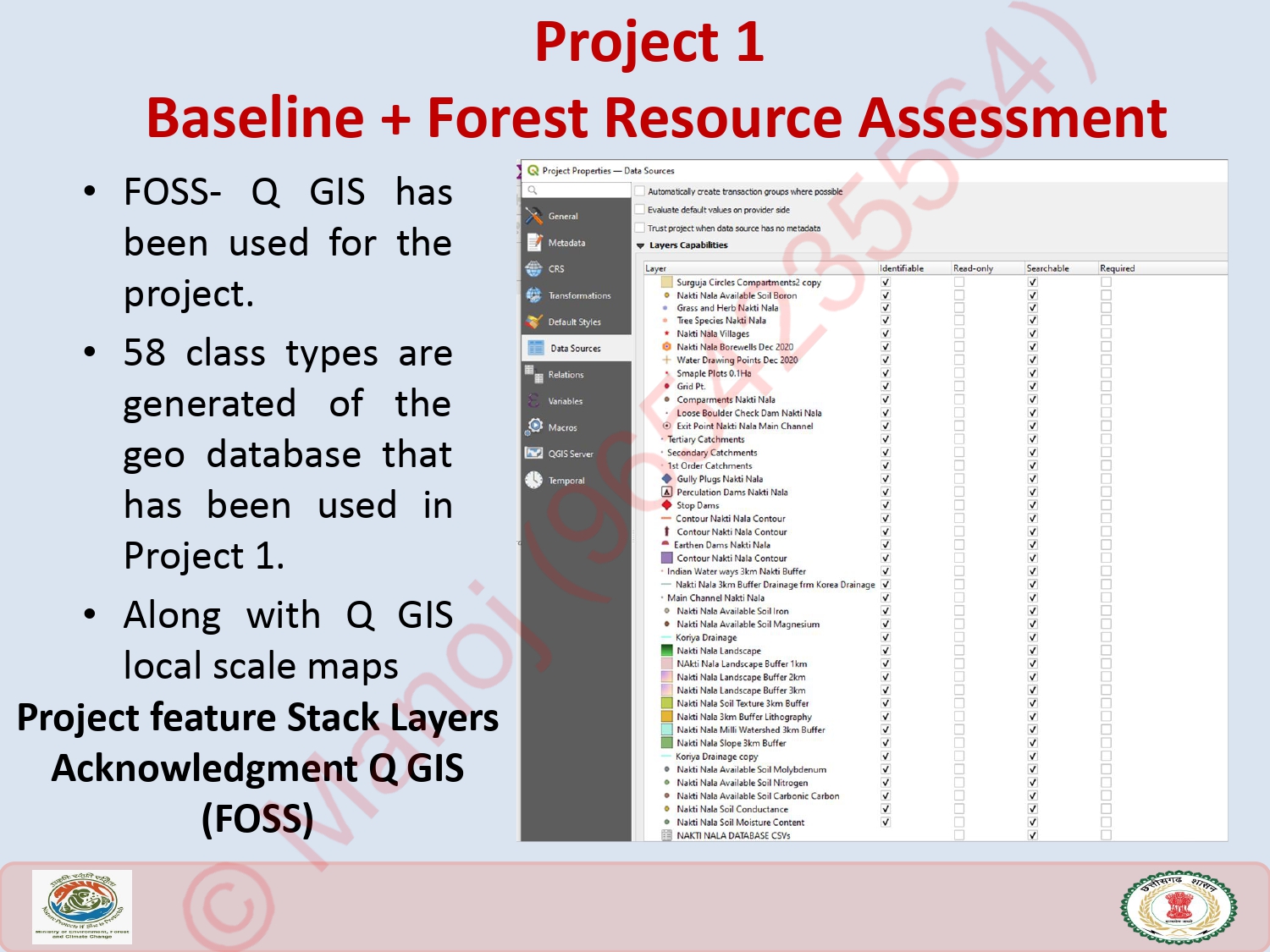Open the QGIS Server tab
The height and width of the screenshot is (952, 1270).
tap(570, 454)
